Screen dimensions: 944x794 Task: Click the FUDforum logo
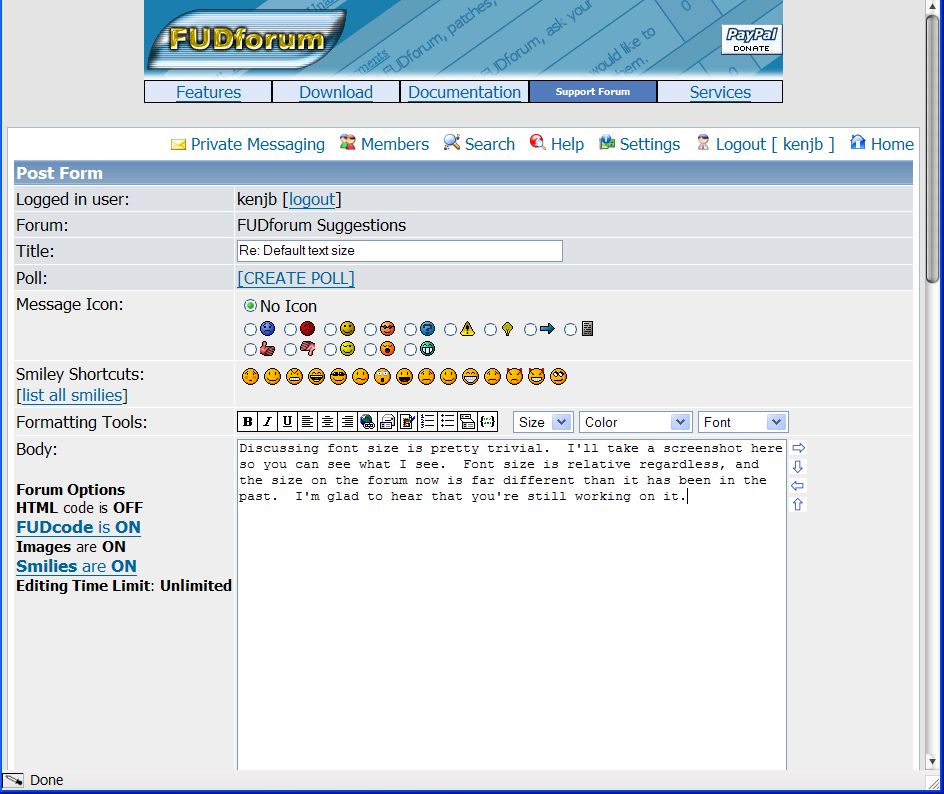(247, 40)
